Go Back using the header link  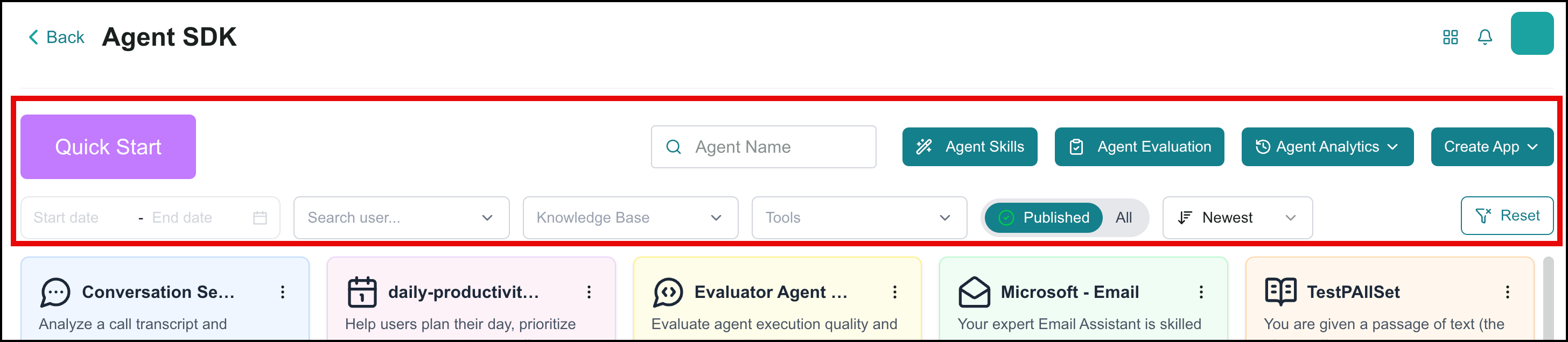[x=56, y=38]
